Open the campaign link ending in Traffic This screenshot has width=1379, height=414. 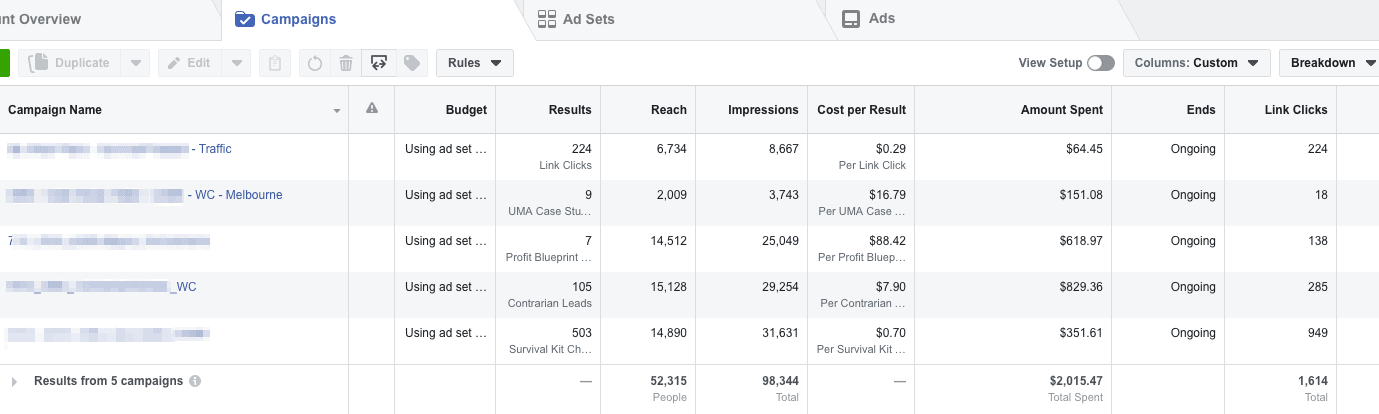point(214,149)
